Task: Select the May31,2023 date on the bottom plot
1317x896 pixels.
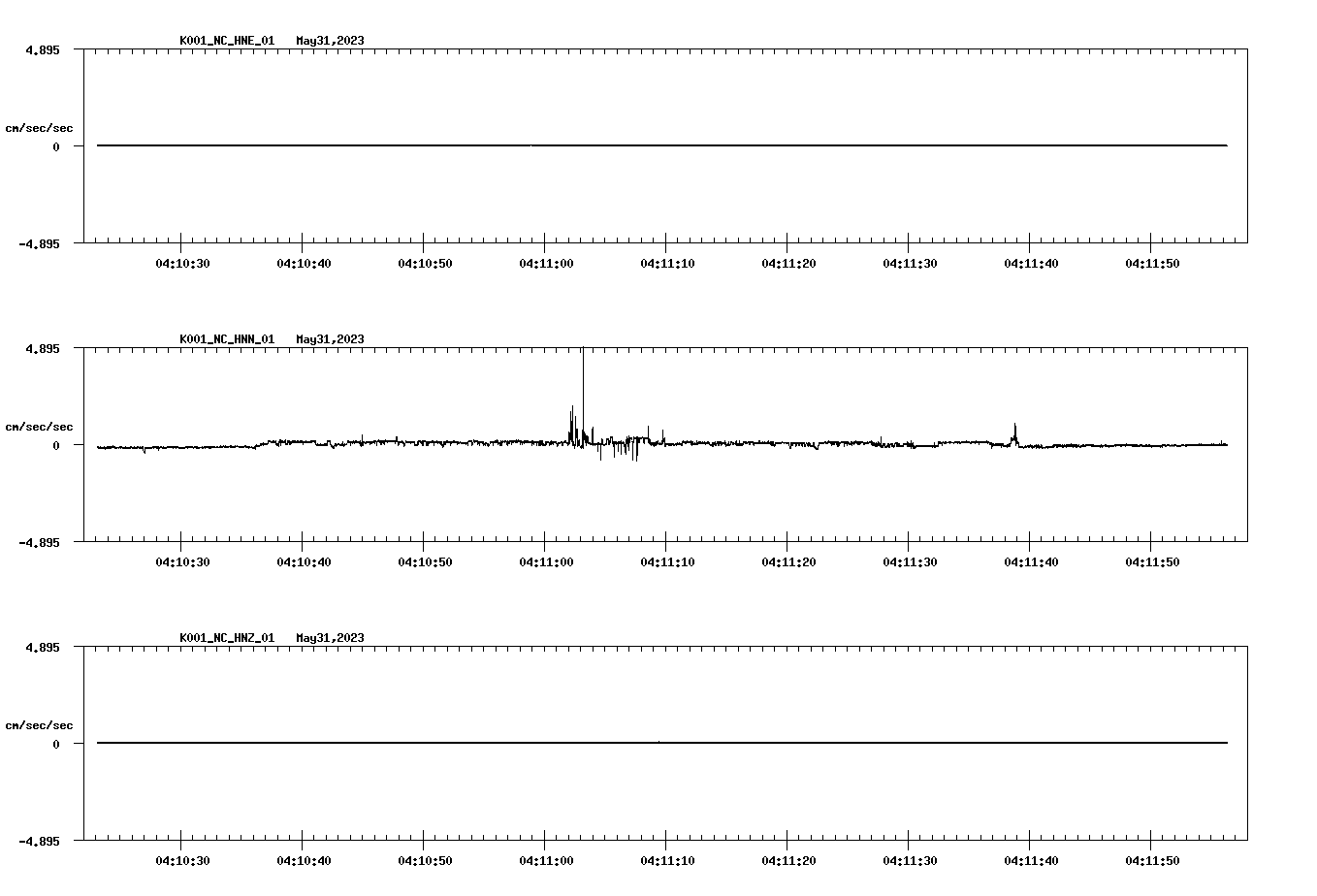Action: pos(330,638)
